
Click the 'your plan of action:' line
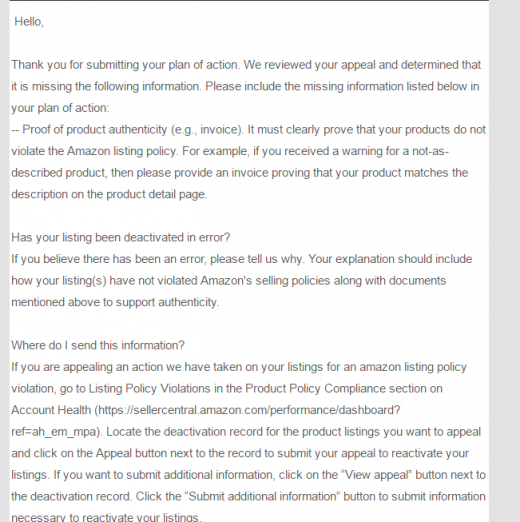click(60, 108)
